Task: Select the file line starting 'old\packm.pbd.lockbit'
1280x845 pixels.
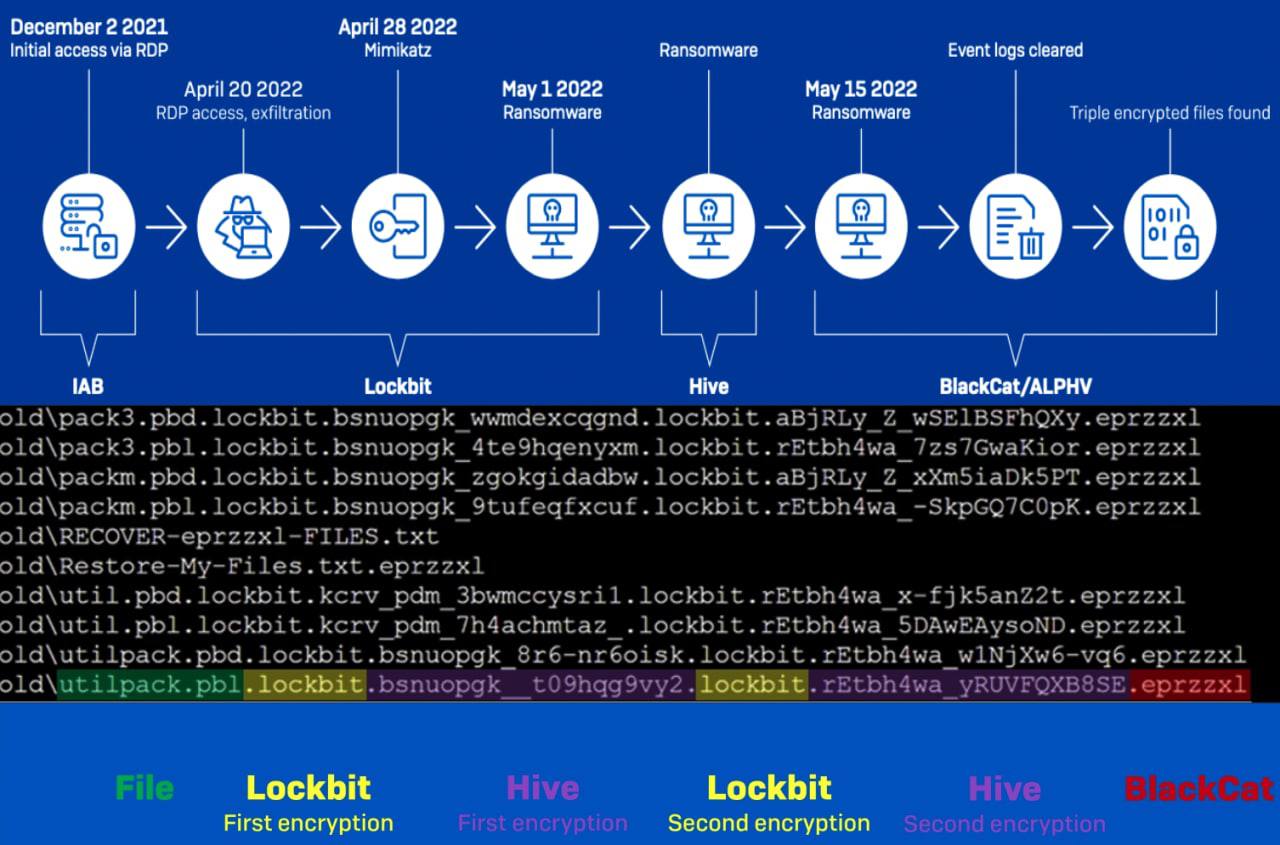Action: coord(600,477)
